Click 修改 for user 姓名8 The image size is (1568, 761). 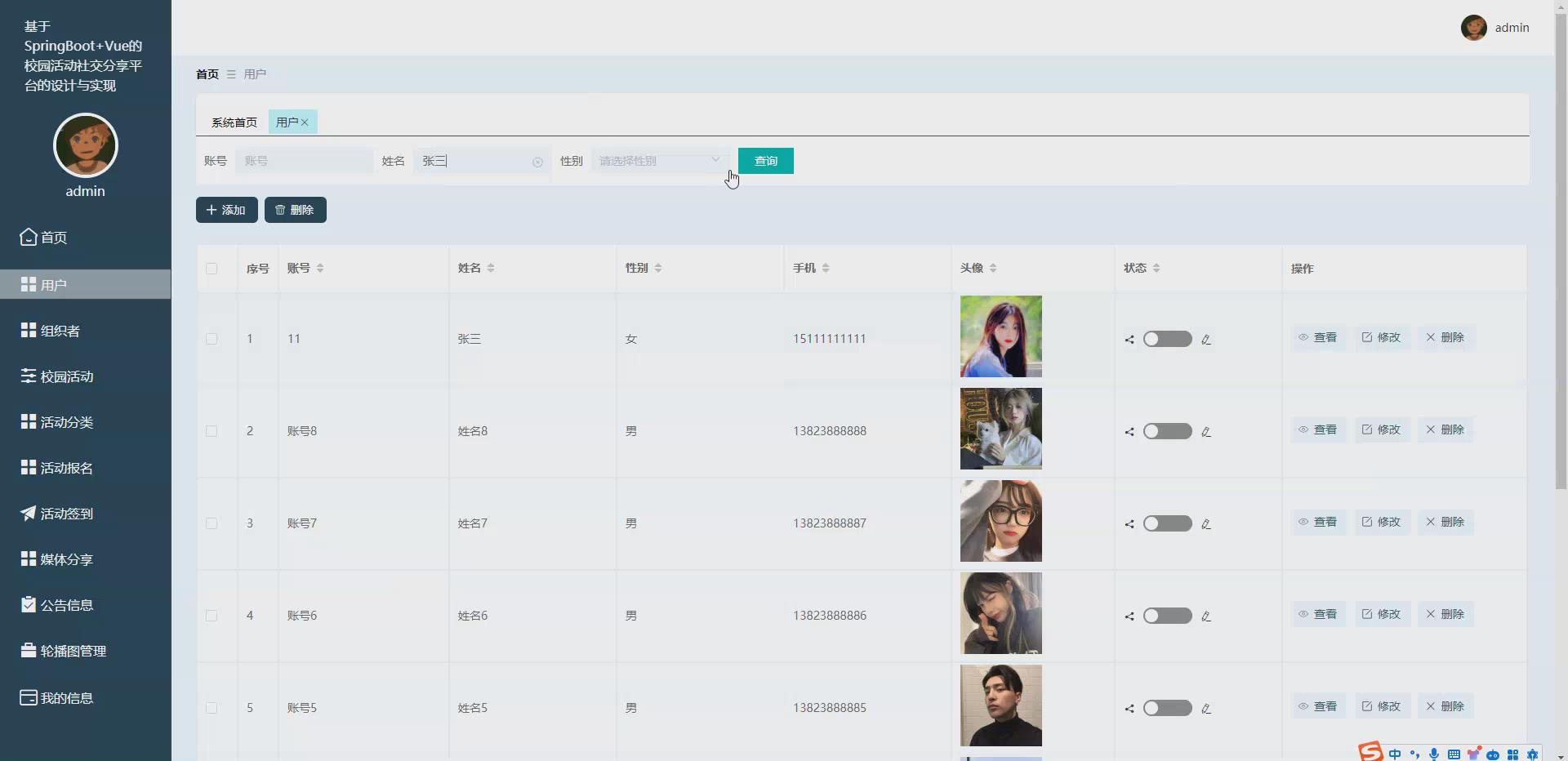tap(1382, 429)
